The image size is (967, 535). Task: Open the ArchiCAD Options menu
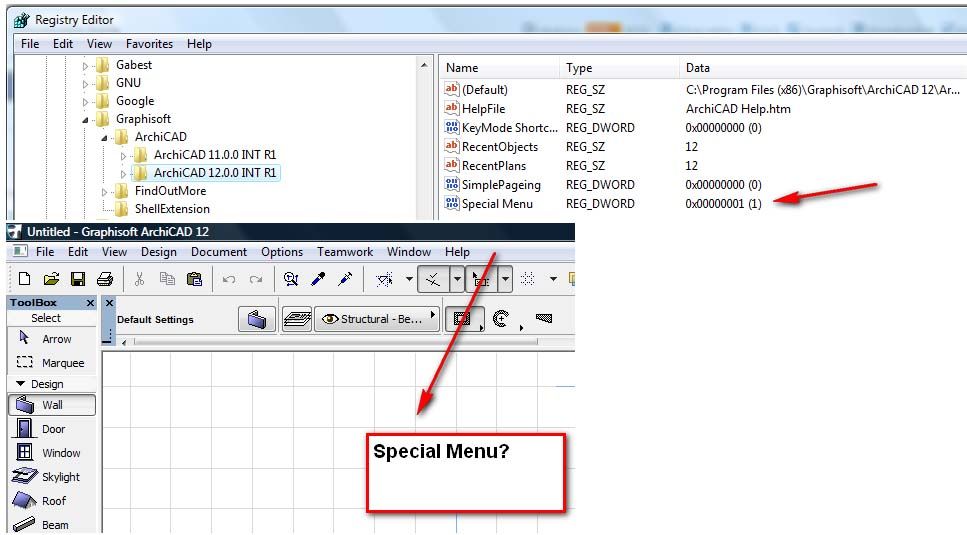coord(282,251)
